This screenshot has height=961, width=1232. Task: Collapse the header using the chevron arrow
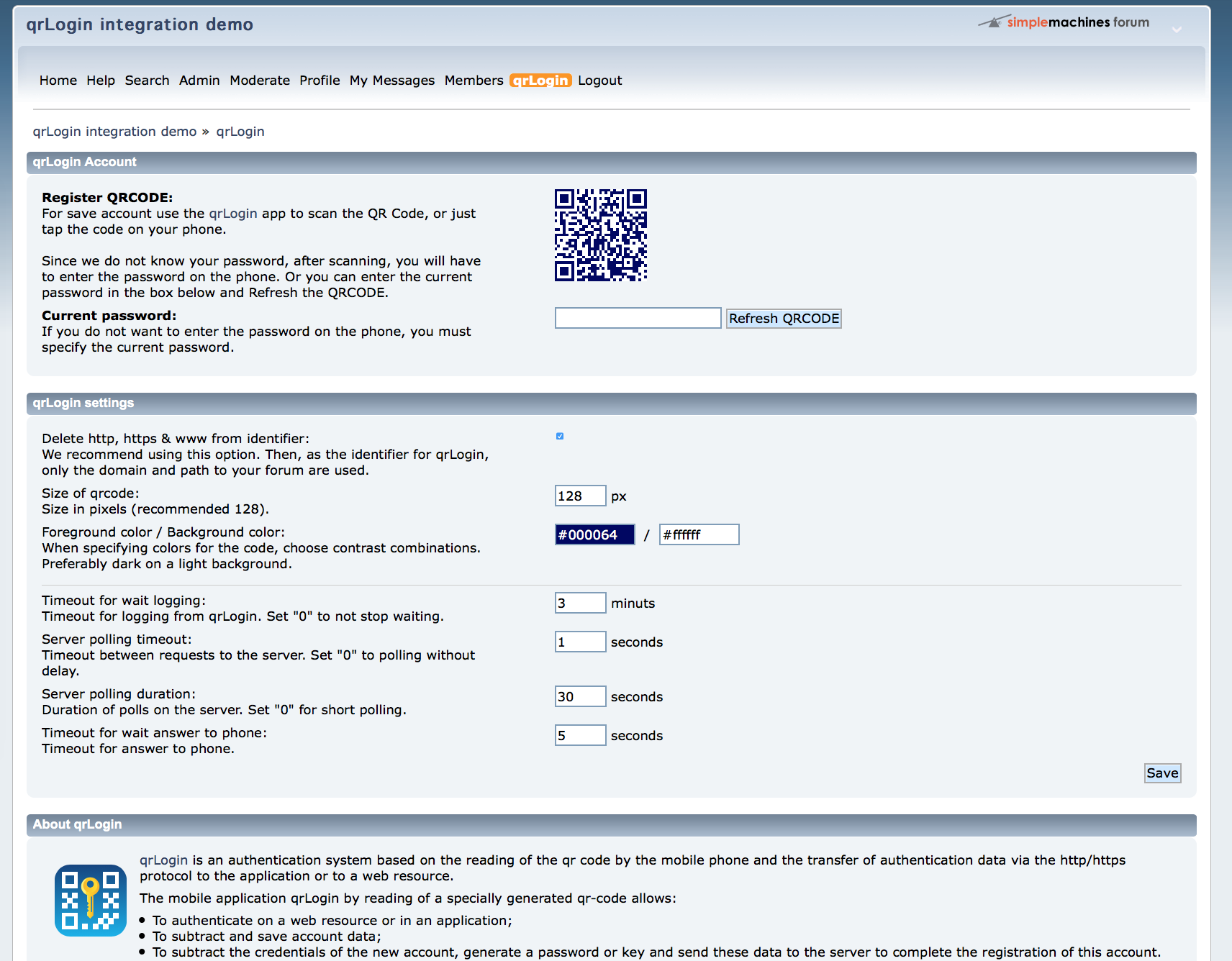(1177, 29)
